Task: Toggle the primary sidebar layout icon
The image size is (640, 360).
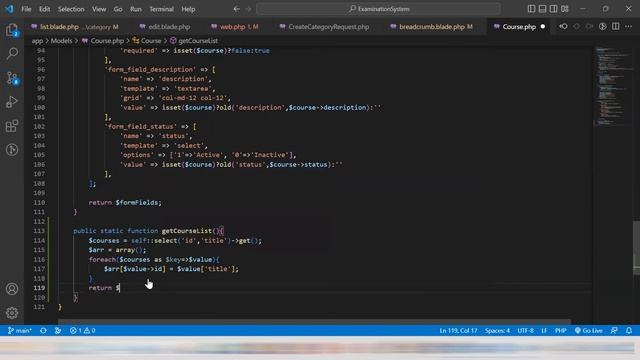Action: (x=531, y=9)
